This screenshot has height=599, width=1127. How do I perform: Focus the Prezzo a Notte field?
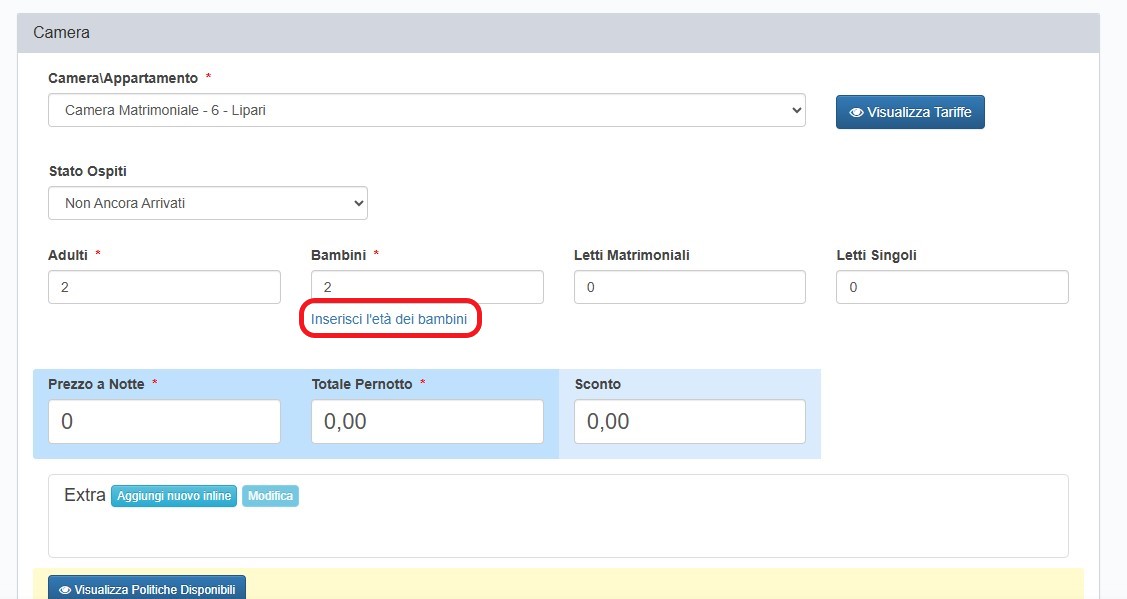point(164,422)
